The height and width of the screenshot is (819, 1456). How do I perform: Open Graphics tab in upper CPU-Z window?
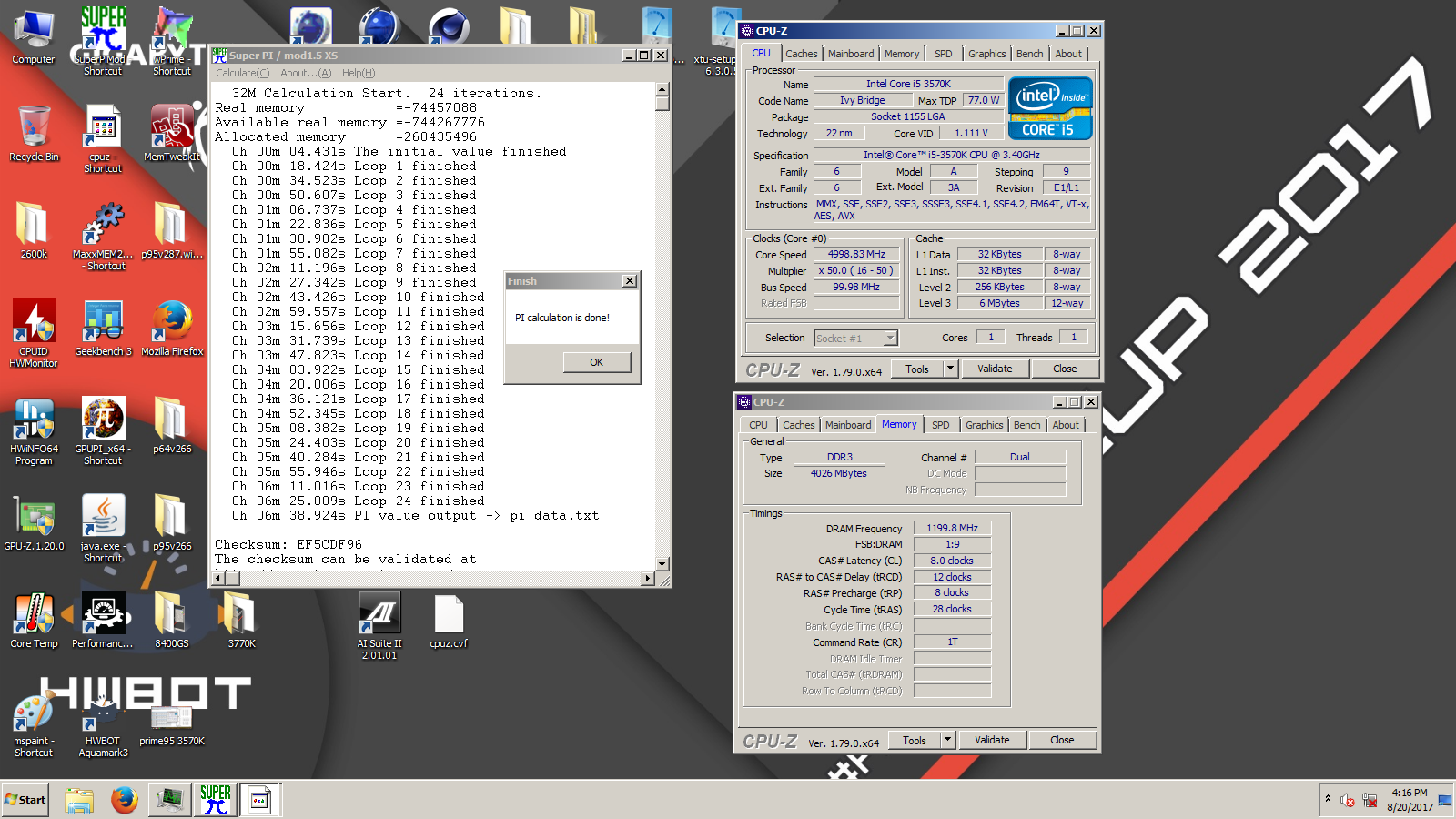[x=987, y=54]
